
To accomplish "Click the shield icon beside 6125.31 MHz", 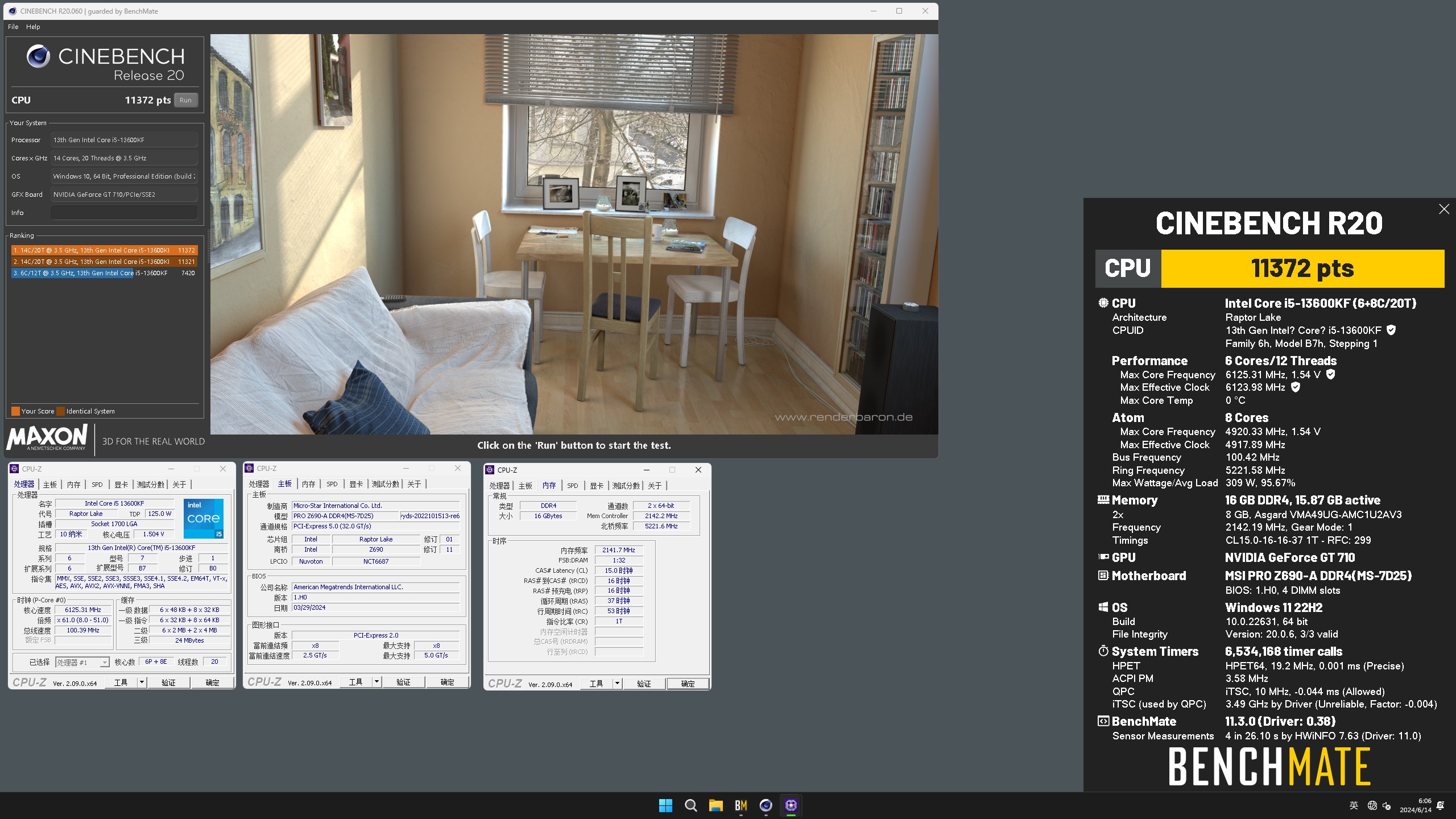I will [1330, 374].
